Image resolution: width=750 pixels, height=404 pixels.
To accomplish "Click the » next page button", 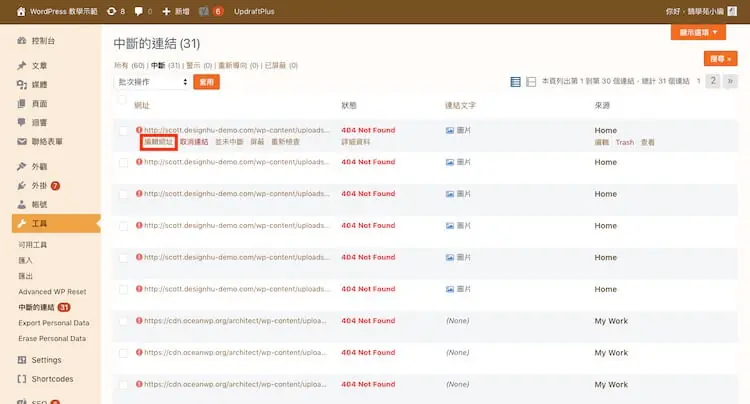I will tap(730, 81).
